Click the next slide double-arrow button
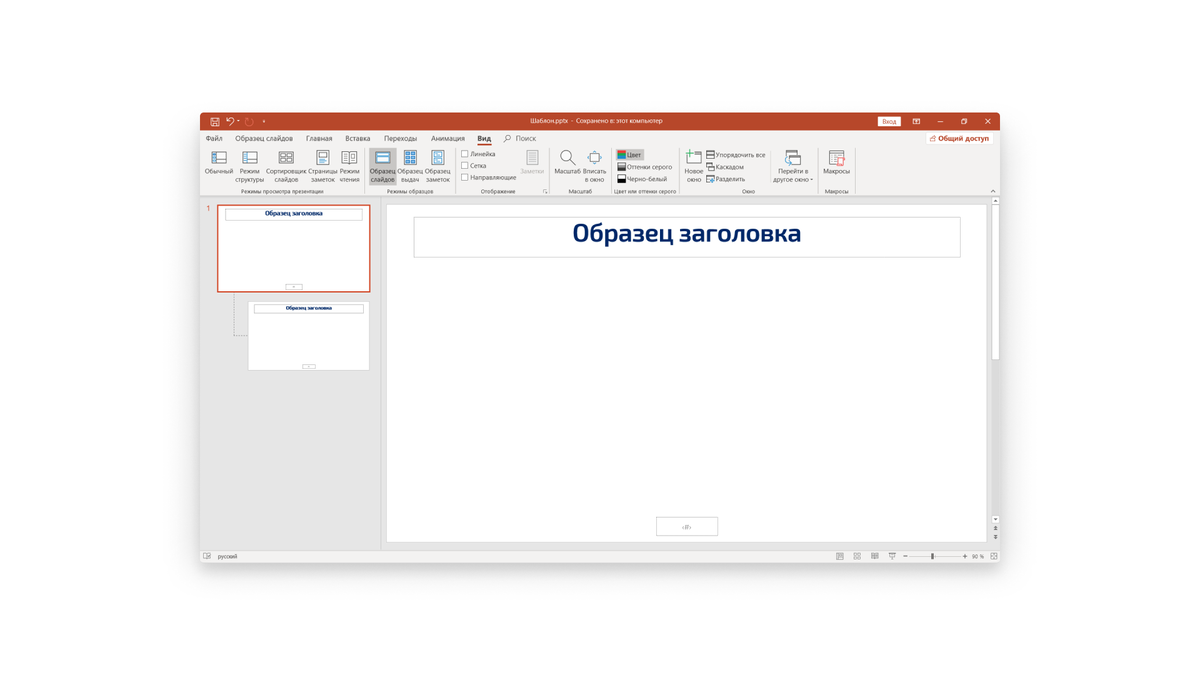 [x=995, y=538]
